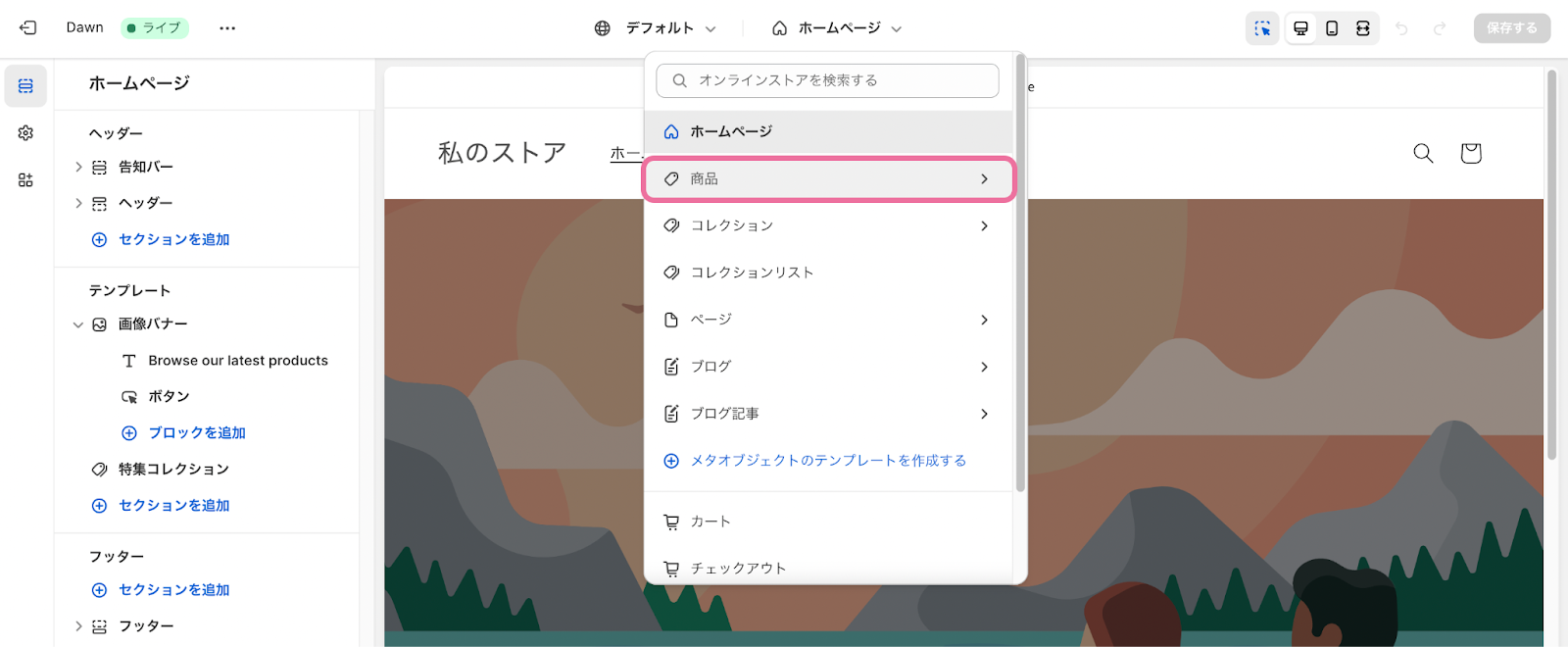The image size is (1568, 647).
Task: Click the ヘッダー section row icon
Action: (99, 204)
